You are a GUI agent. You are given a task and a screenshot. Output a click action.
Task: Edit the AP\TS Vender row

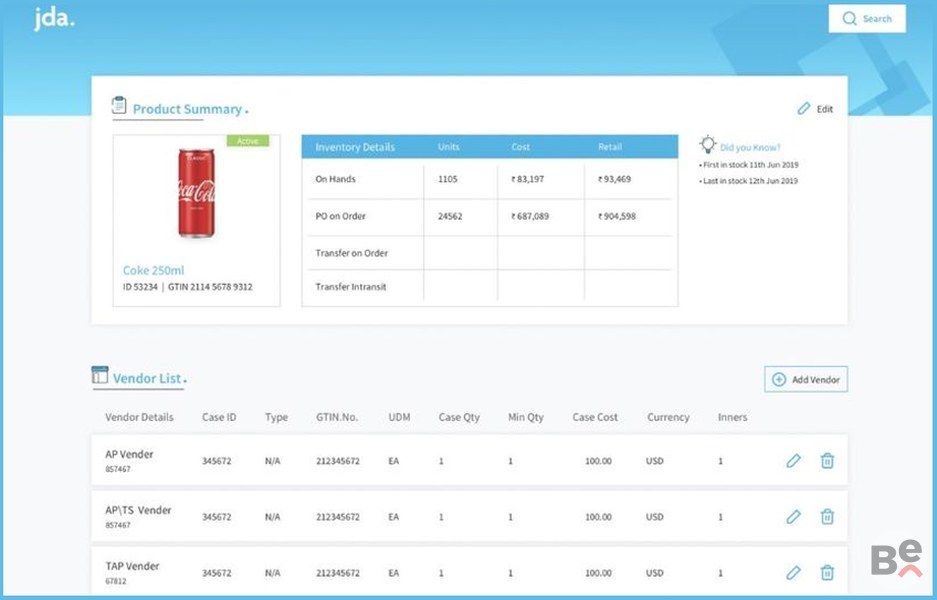[x=794, y=517]
